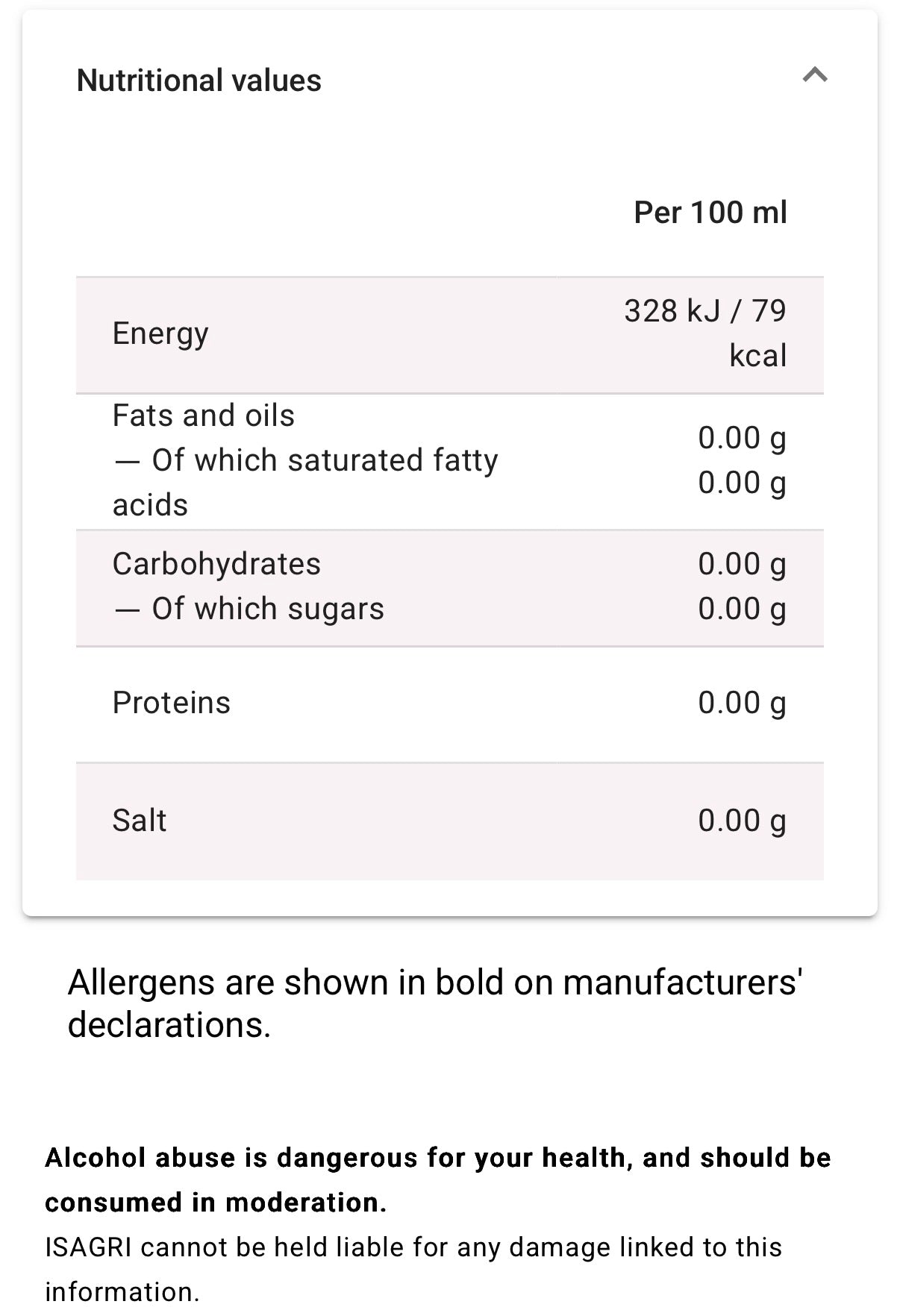Click the Carbohydrates row label
The height and width of the screenshot is (1316, 900).
(216, 564)
